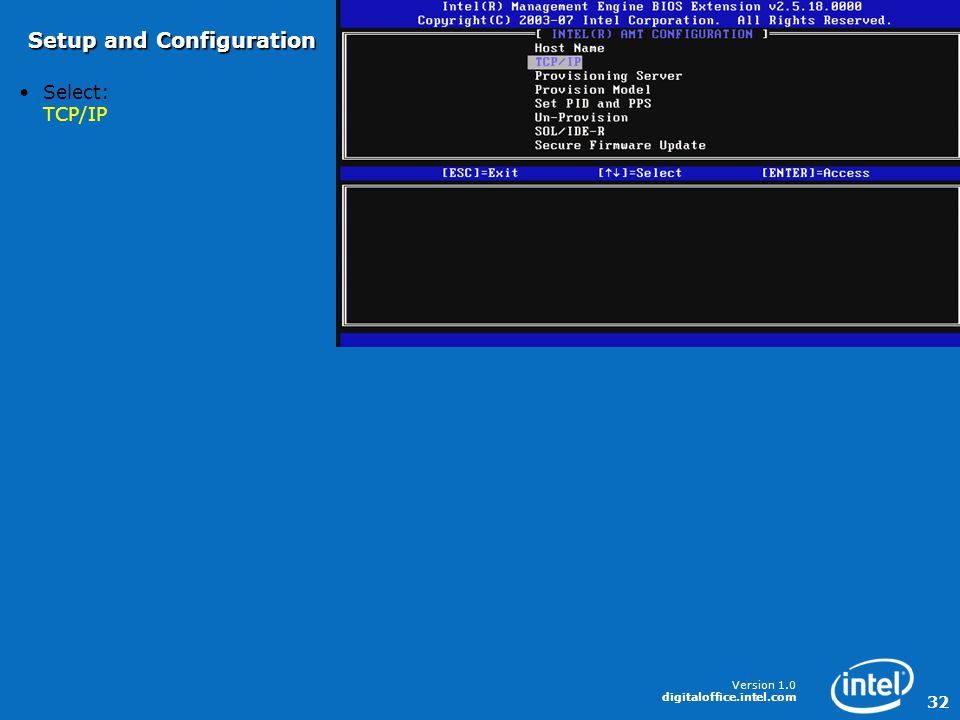
Task: Open Set PID and PPS entry
Action: (592, 104)
